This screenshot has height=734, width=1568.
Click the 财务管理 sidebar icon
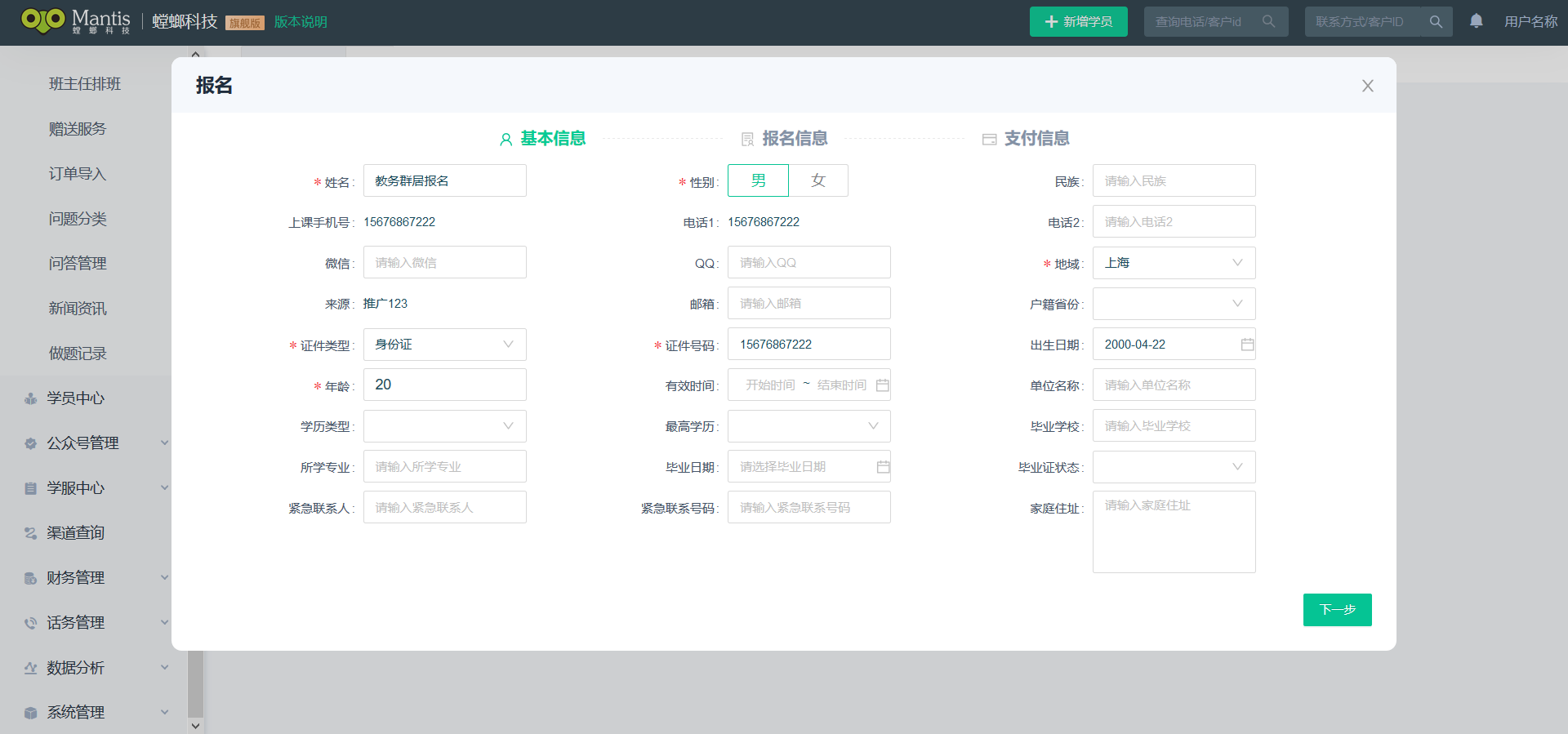point(30,578)
